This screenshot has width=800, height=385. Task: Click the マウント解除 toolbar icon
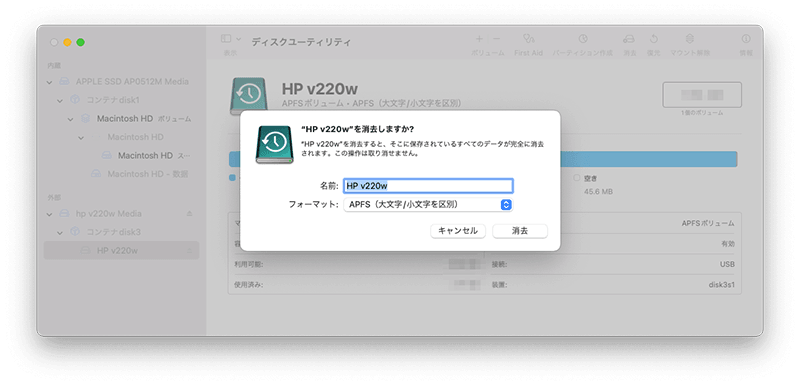(x=690, y=39)
